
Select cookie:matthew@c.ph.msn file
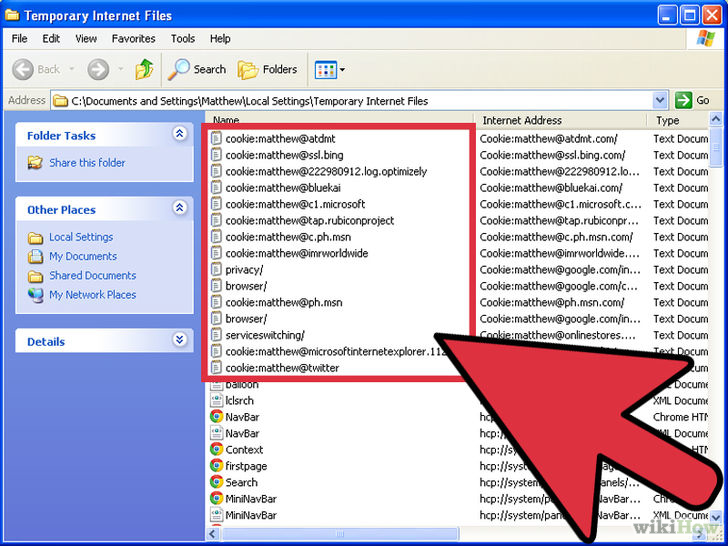288,237
